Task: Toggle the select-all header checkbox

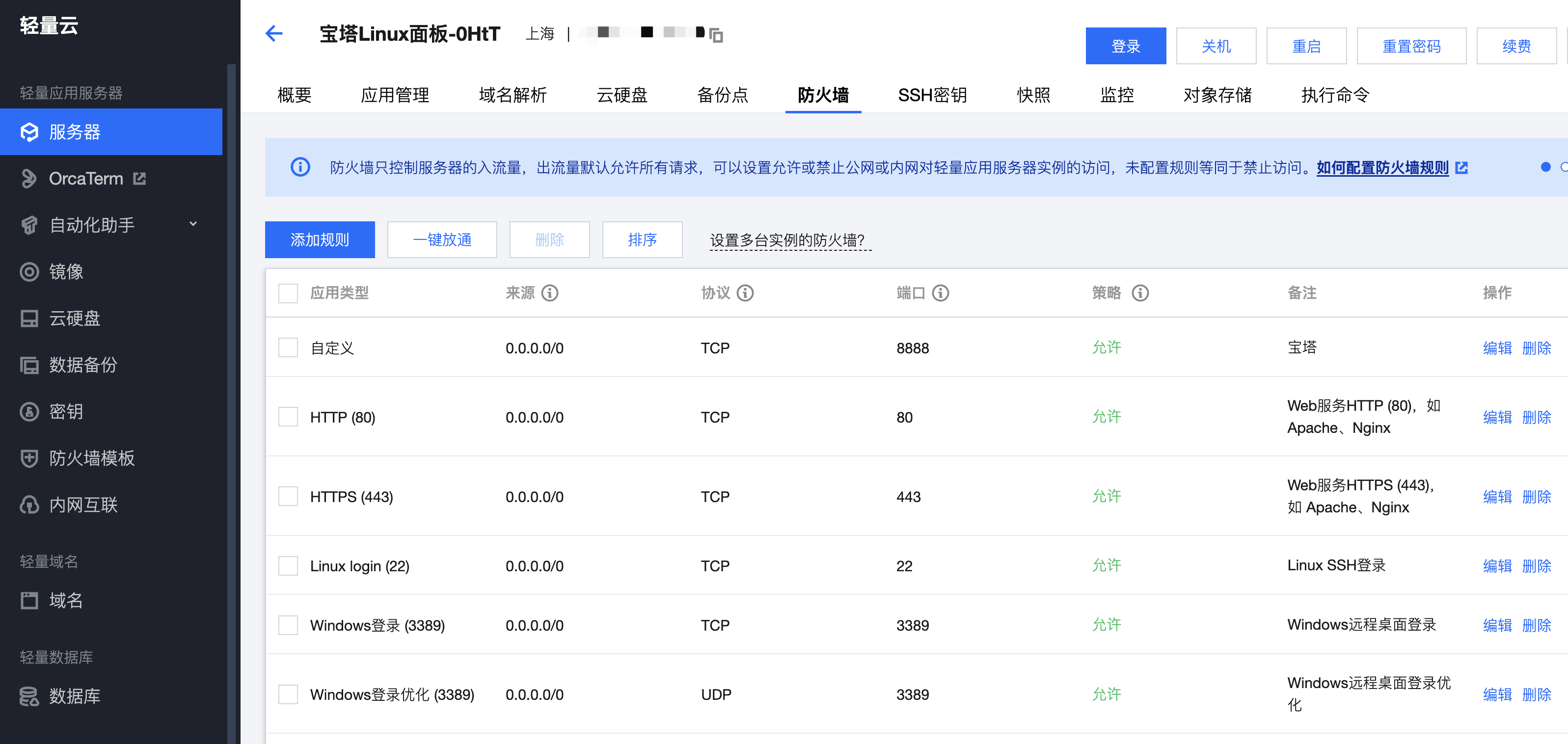Action: [x=288, y=293]
